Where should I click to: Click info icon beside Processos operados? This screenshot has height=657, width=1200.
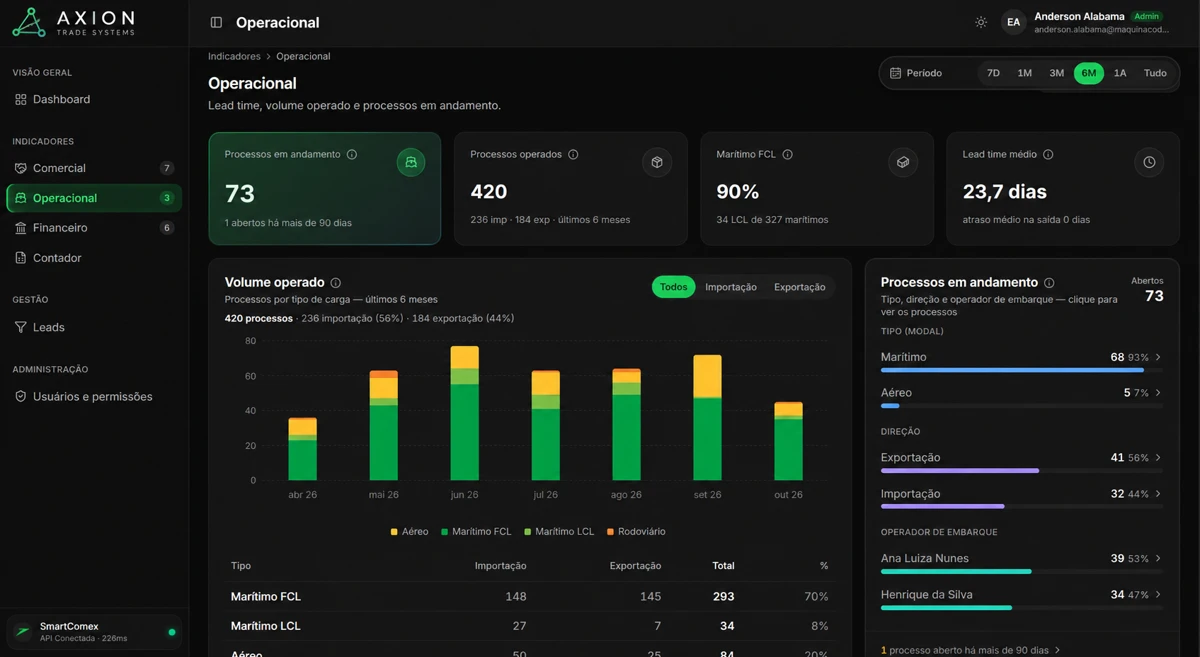[573, 155]
